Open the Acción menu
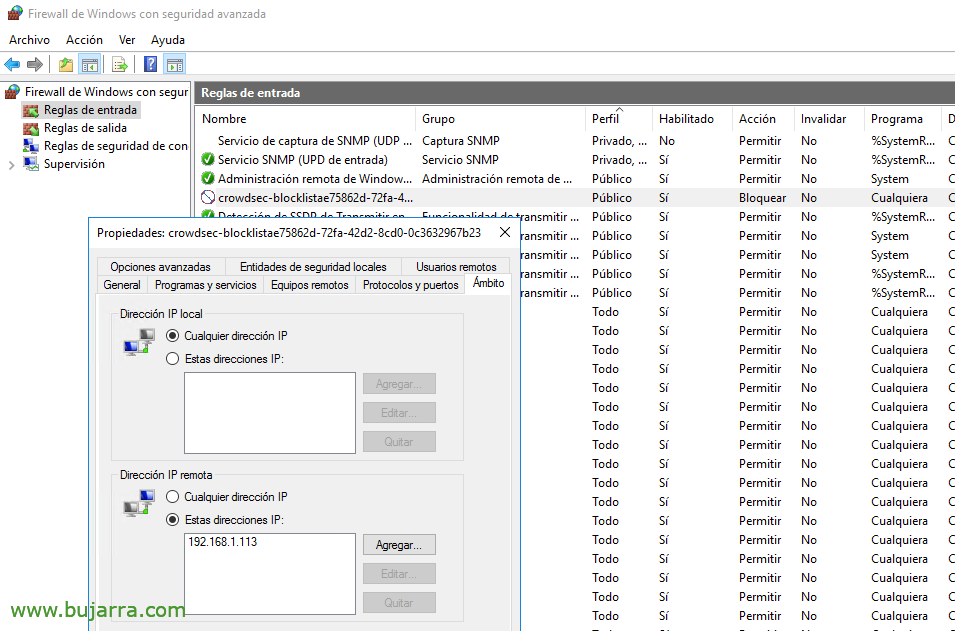Screen dimensions: 955x631 (84, 40)
